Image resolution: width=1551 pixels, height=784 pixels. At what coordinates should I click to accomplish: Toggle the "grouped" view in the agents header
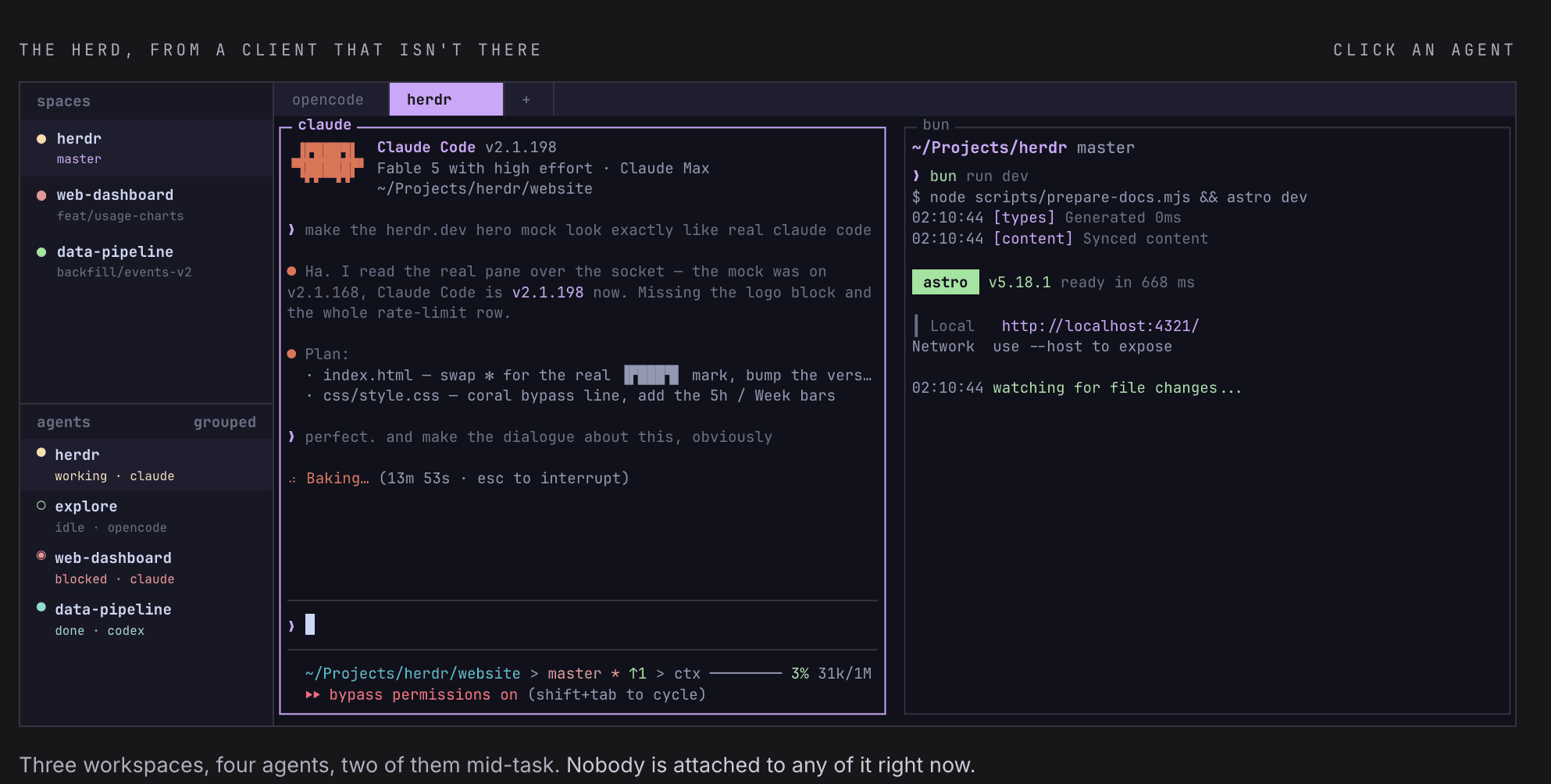[225, 422]
